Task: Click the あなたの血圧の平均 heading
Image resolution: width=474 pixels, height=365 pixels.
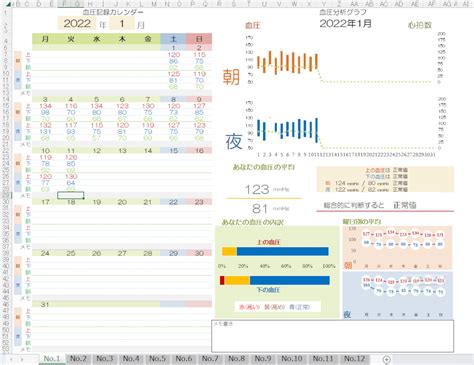Action: click(x=263, y=167)
